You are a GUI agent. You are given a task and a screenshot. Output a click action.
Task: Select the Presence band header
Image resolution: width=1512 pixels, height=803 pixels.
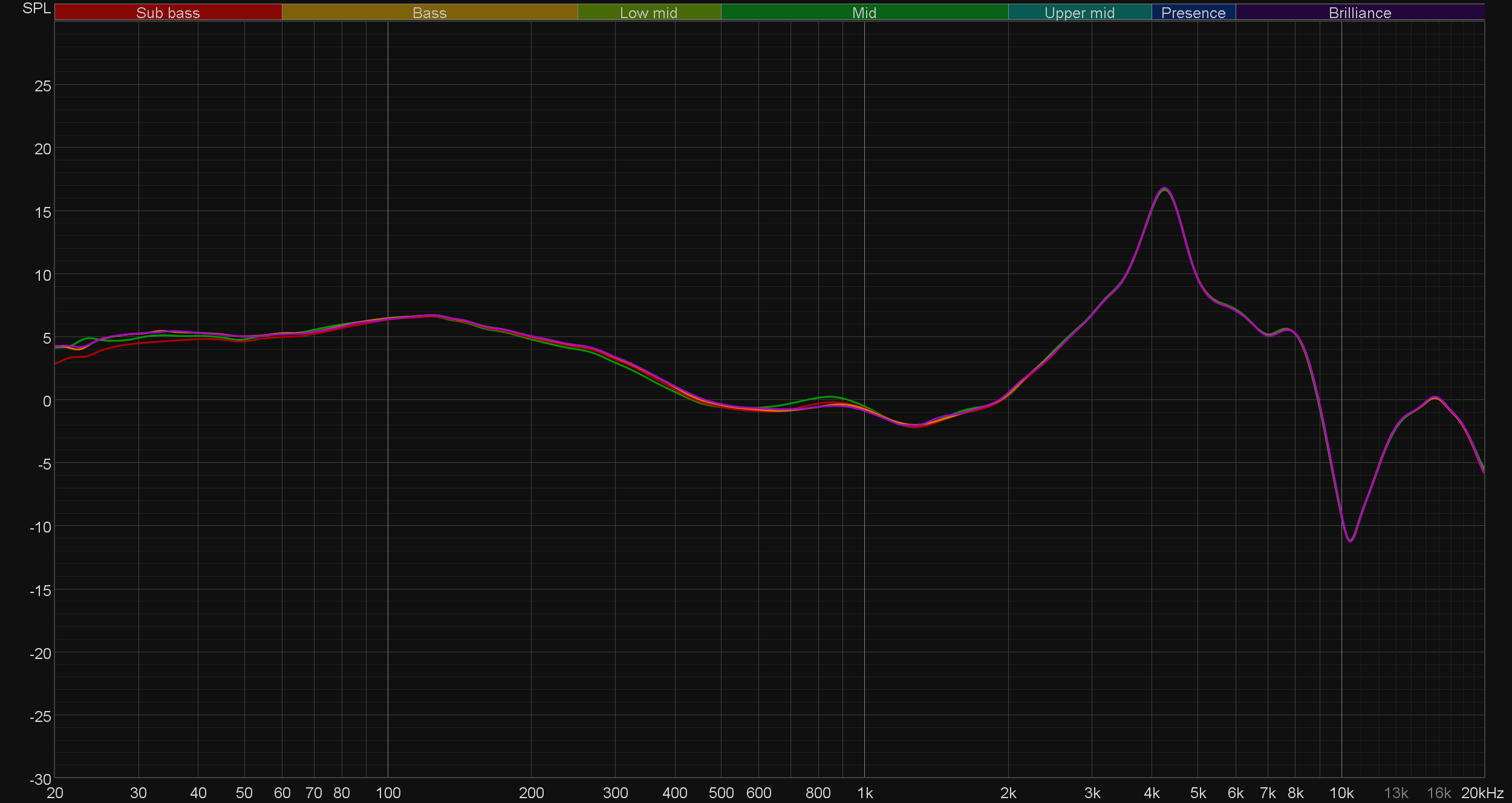pos(1193,13)
